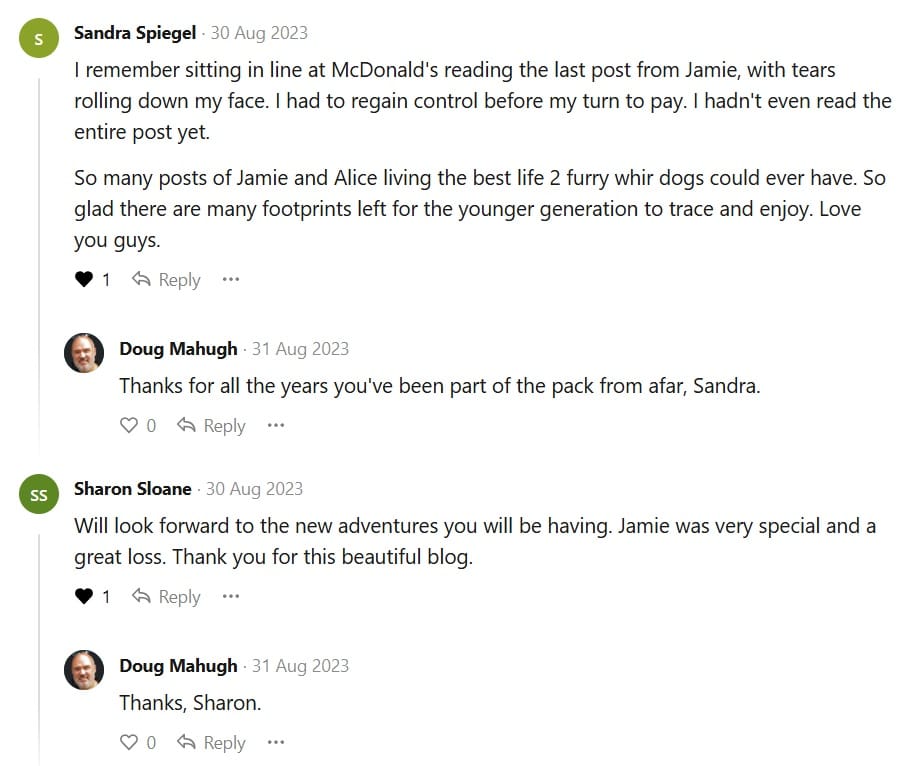Click Doug Mahugh's avatar beside "Thanks, Sharon"
This screenshot has width=908, height=766.
(x=84, y=670)
